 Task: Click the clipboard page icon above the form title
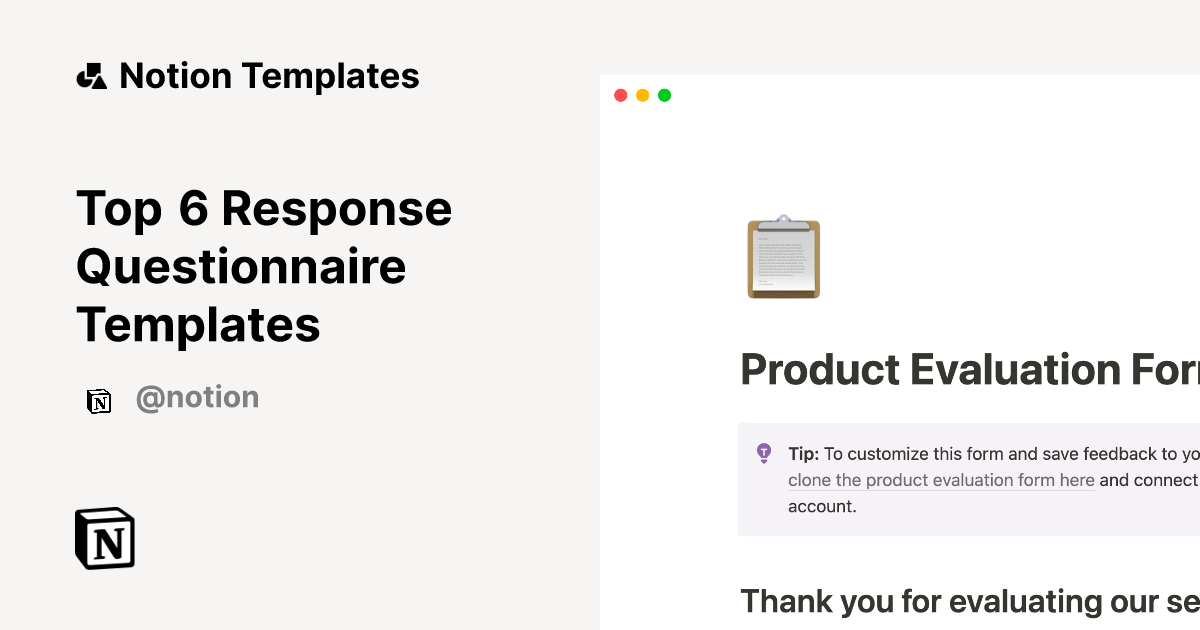tap(783, 258)
